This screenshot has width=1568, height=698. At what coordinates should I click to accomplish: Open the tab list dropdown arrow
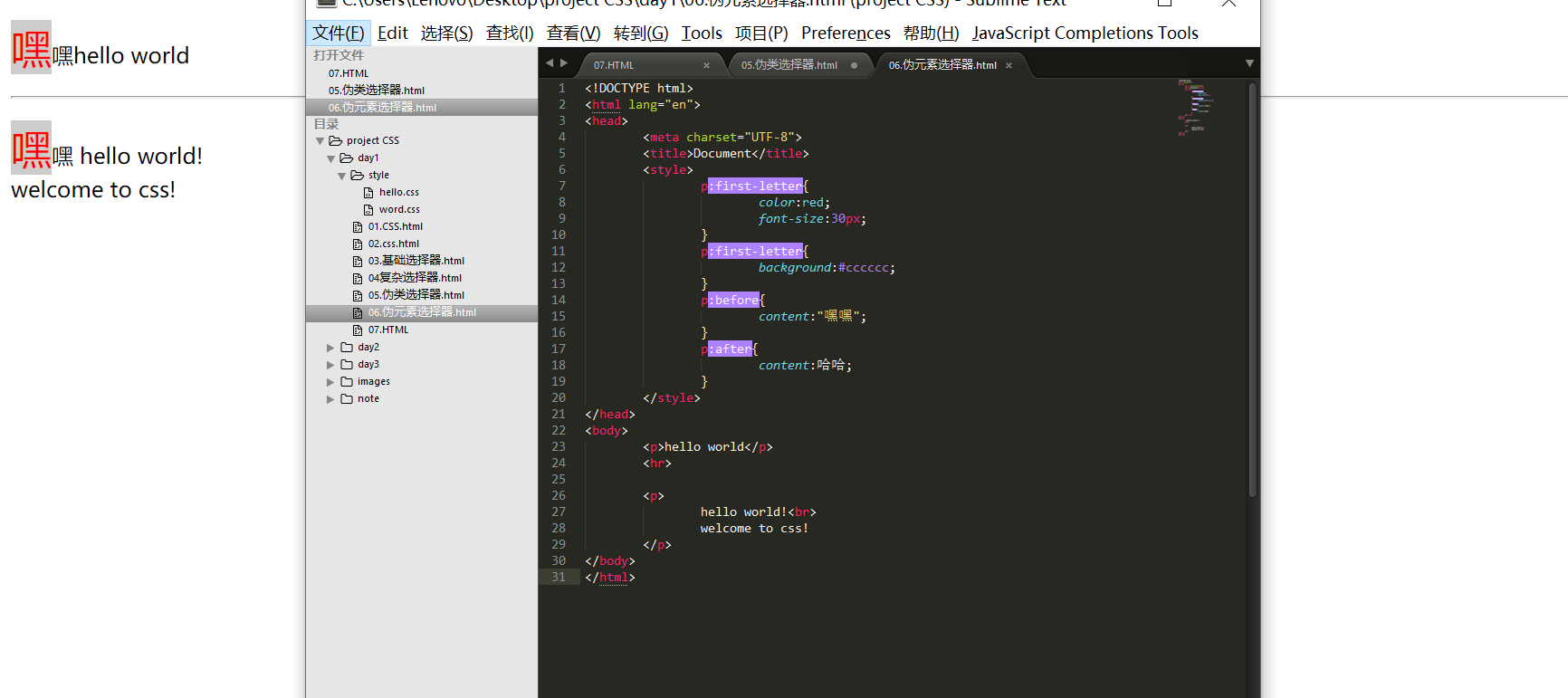click(x=1249, y=63)
